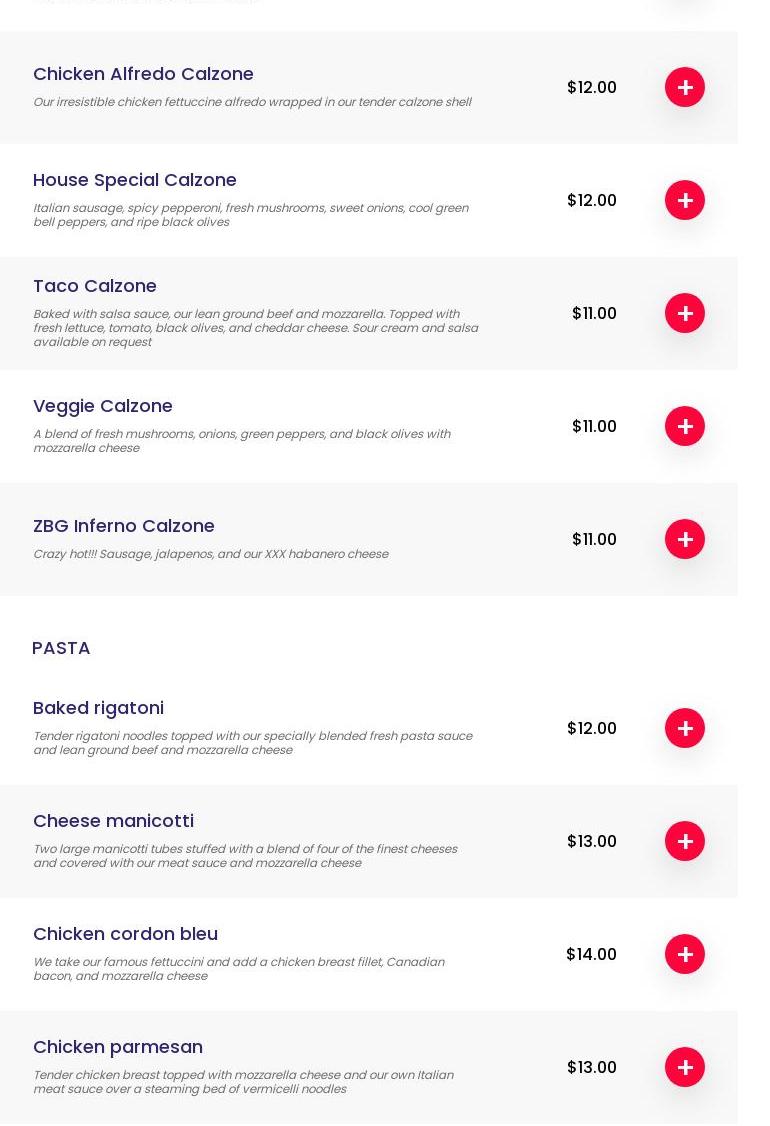Click plus button for Taco Calzone
This screenshot has width=770, height=1126.
pyautogui.click(x=685, y=313)
